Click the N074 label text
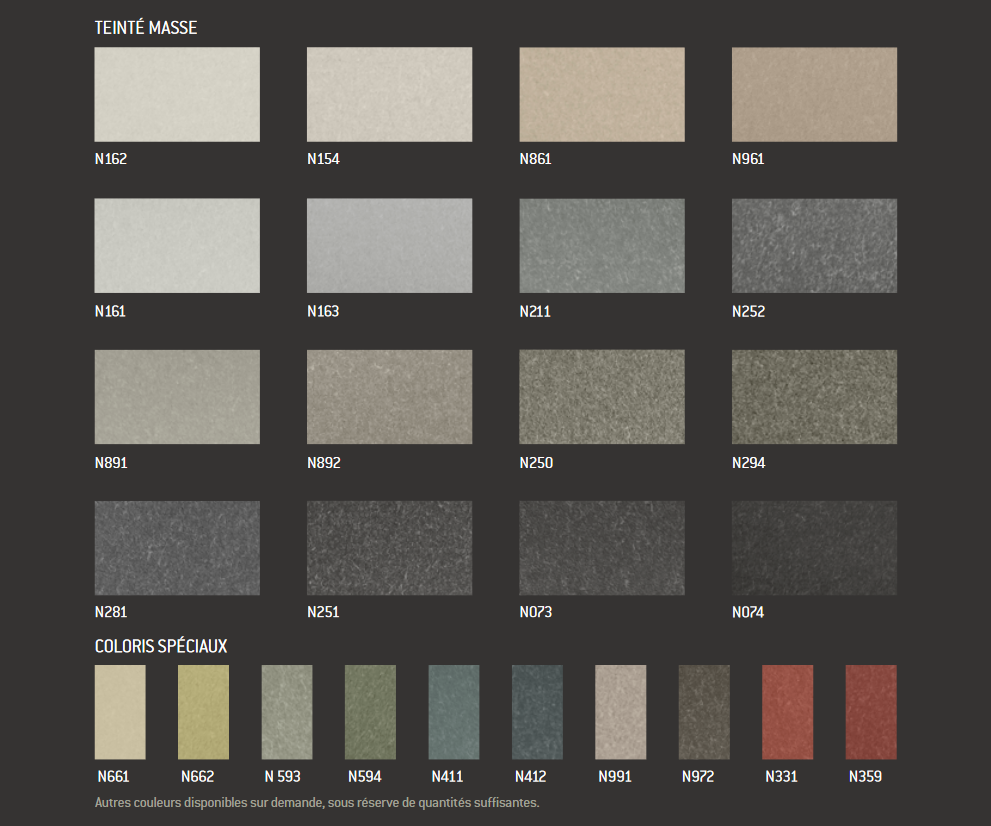 point(748,612)
